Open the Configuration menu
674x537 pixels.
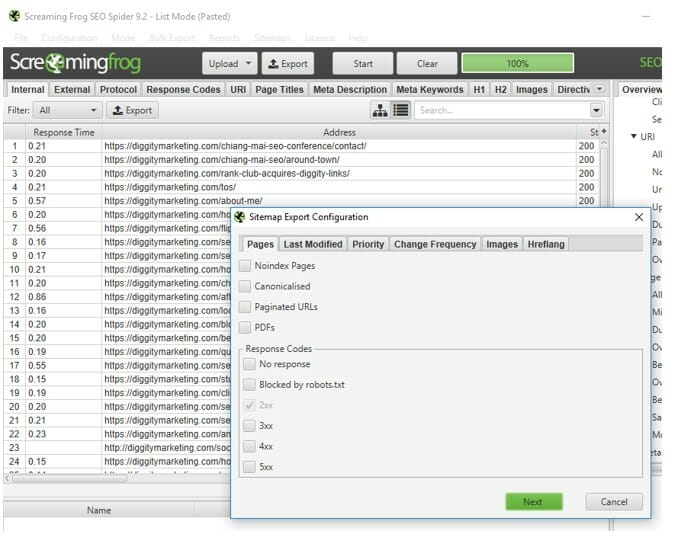point(69,38)
